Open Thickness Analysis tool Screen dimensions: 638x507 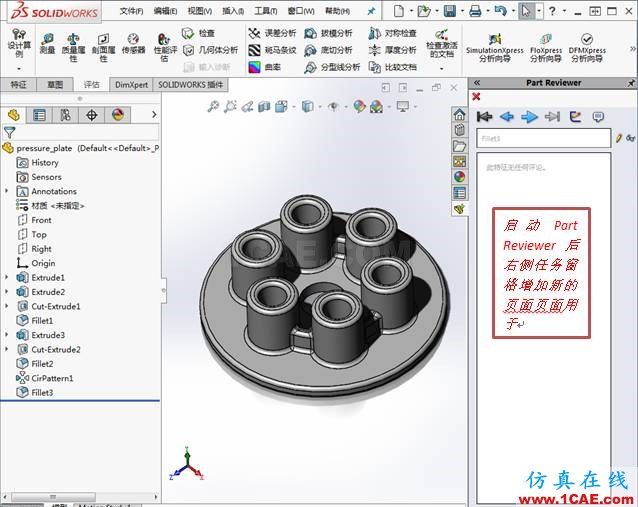coord(392,50)
